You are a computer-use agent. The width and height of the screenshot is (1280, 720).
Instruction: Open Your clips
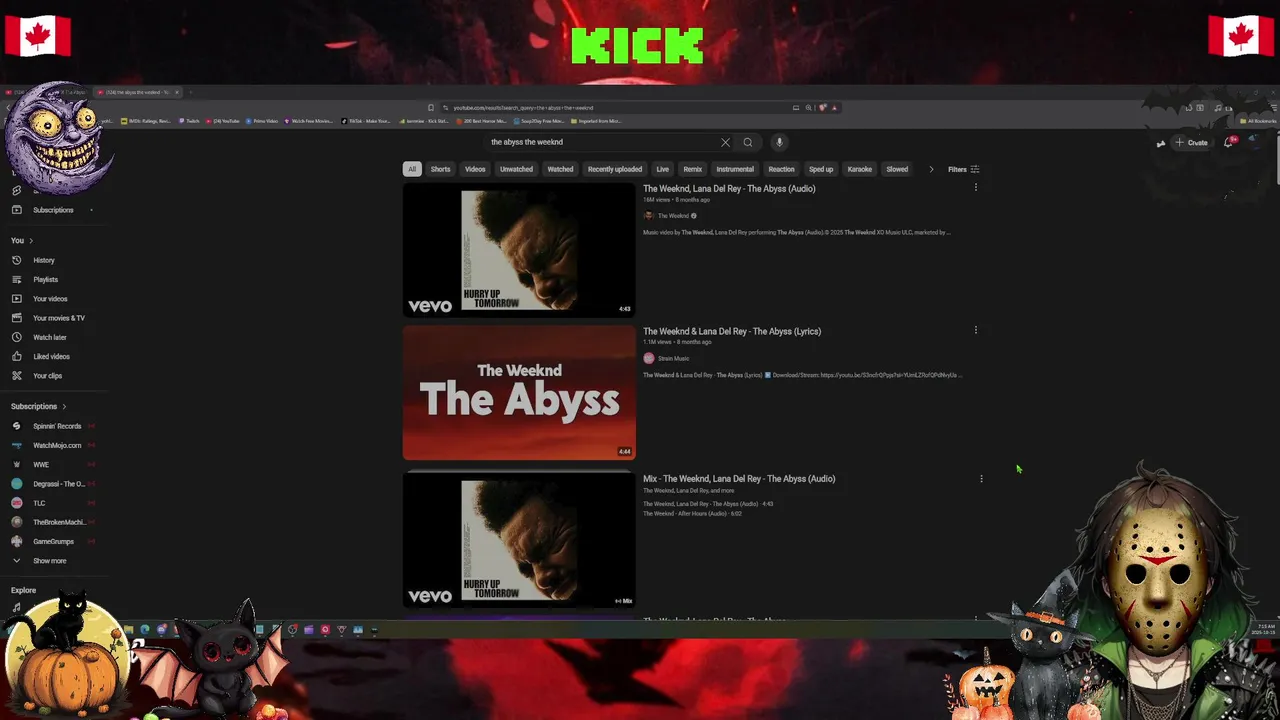point(47,376)
